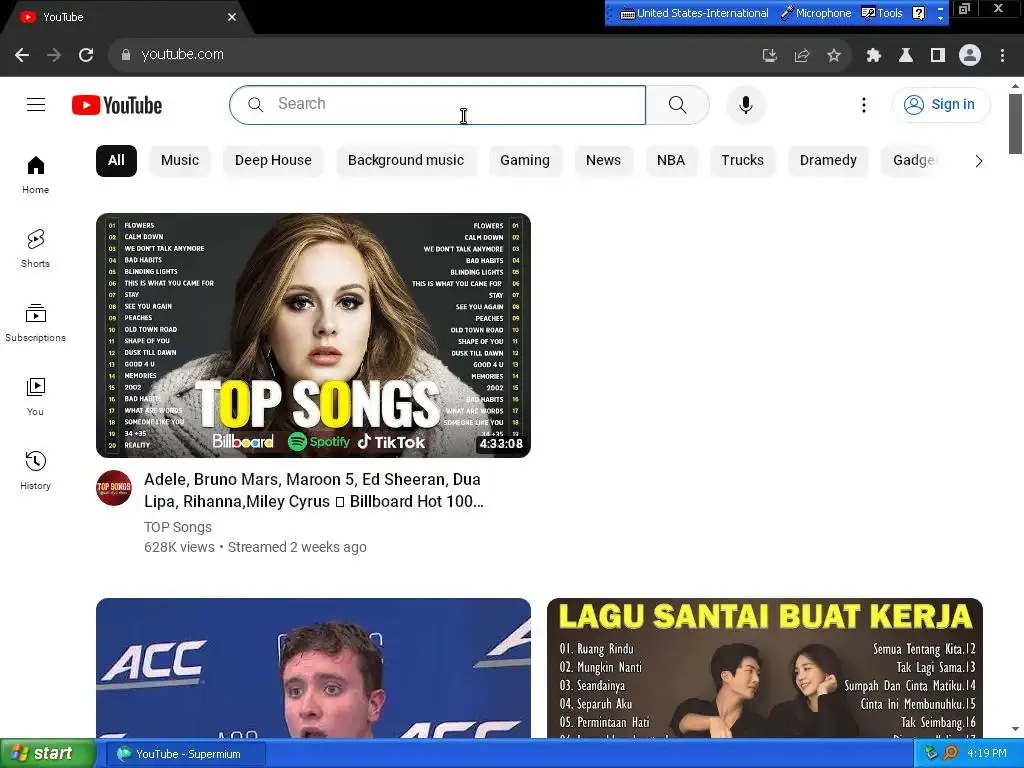Click the YouTube logo

pyautogui.click(x=117, y=105)
